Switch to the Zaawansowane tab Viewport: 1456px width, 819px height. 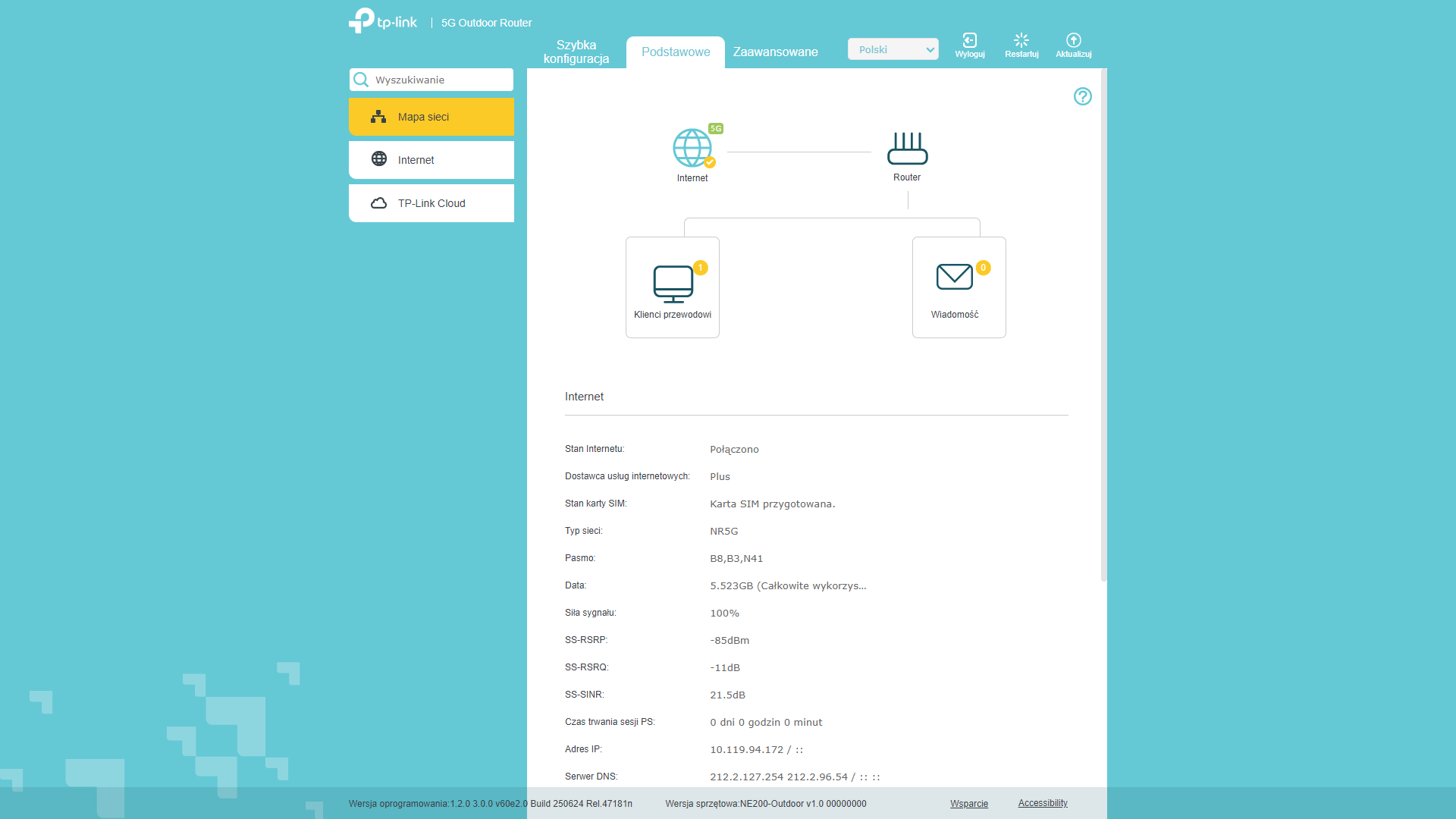pyautogui.click(x=775, y=52)
